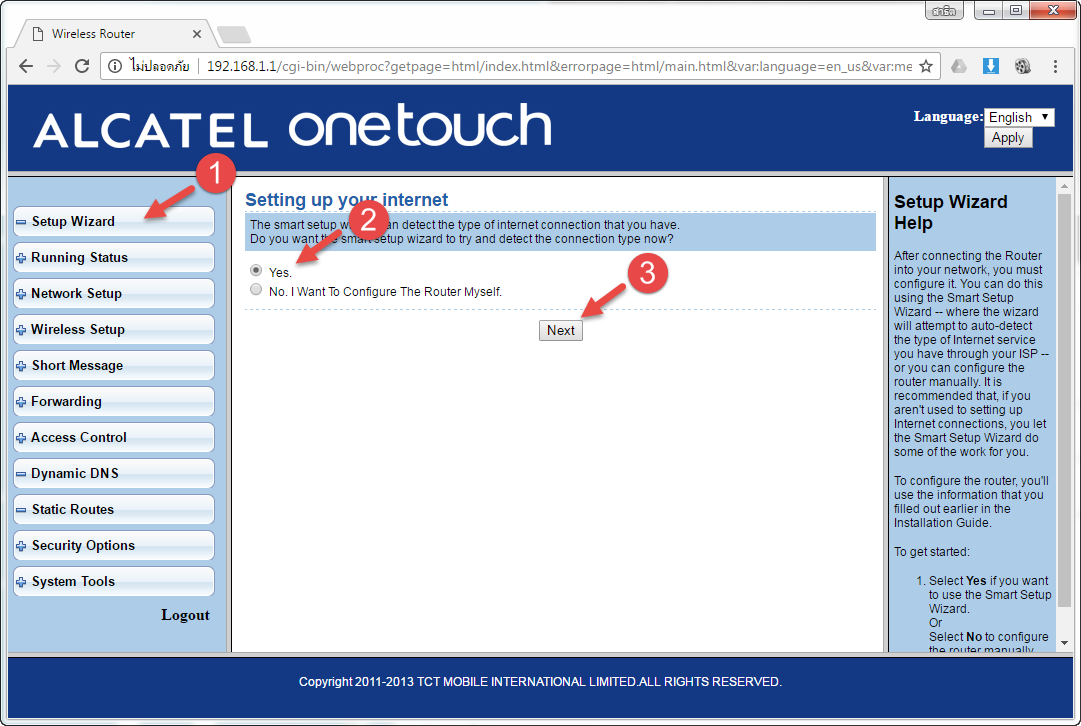Viewport: 1081px width, 726px height.
Task: Go back using browser back arrow
Action: [26, 66]
